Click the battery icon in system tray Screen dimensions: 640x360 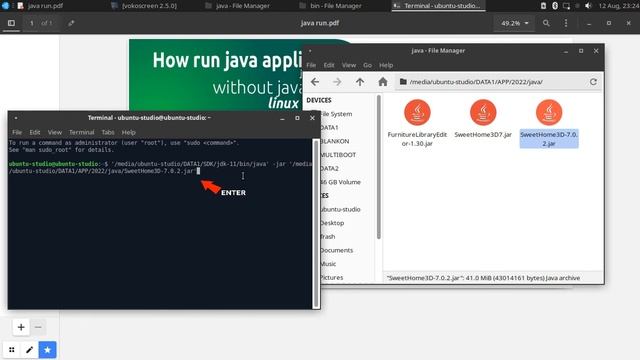click(x=543, y=6)
